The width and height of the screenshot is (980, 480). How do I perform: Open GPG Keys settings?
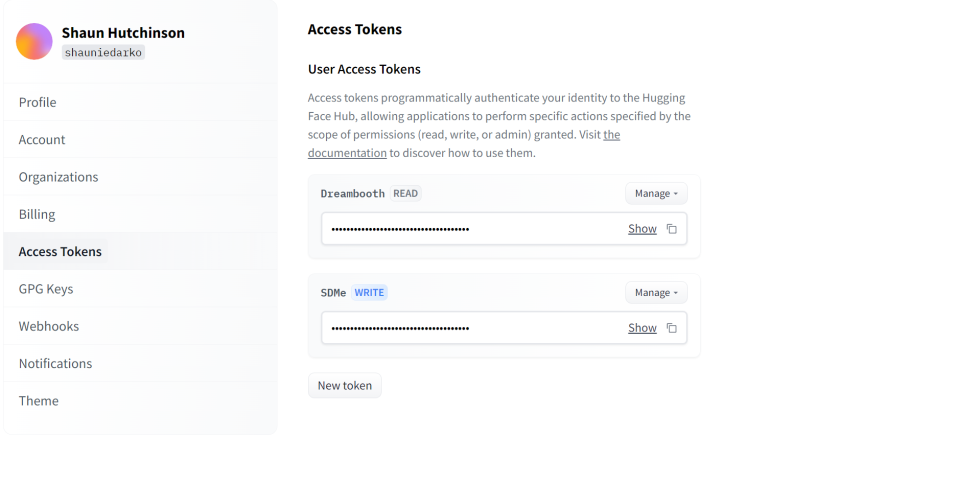[46, 289]
